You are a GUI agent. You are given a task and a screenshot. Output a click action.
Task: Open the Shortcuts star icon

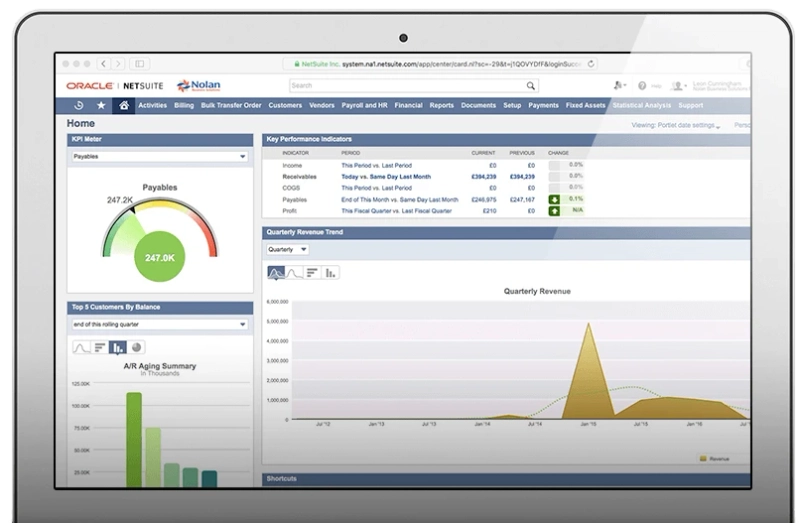pyautogui.click(x=101, y=106)
